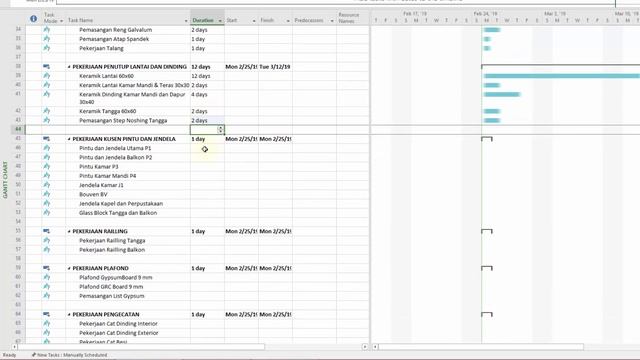Screen dimensions: 640x360
Task: Click summary task mode icon for PEKERJAAN KUSEN PINTU DAN JENDELA
Action: [47, 139]
